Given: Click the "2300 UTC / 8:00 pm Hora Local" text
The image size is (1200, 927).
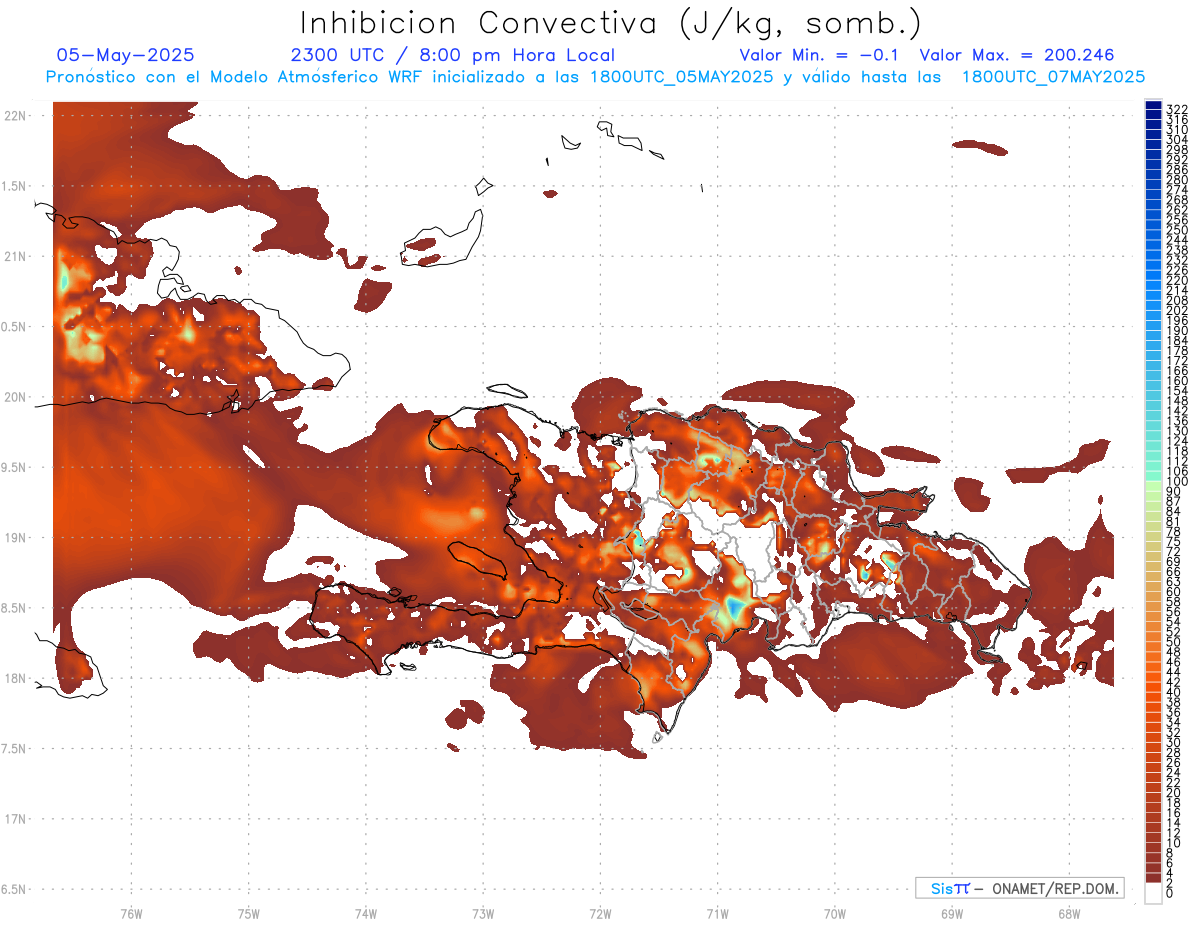Looking at the screenshot, I should 453,55.
